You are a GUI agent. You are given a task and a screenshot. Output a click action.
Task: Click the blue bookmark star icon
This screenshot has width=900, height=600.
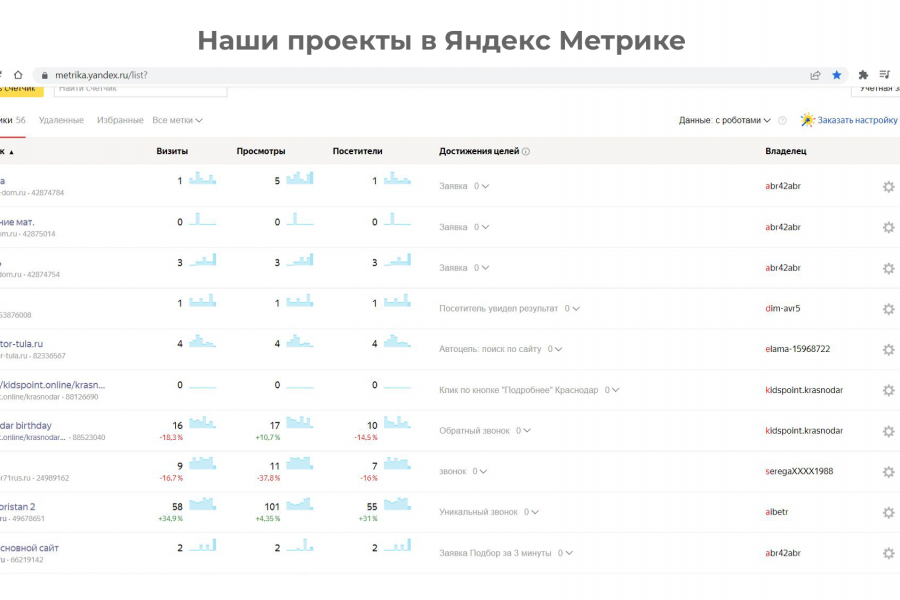click(837, 75)
